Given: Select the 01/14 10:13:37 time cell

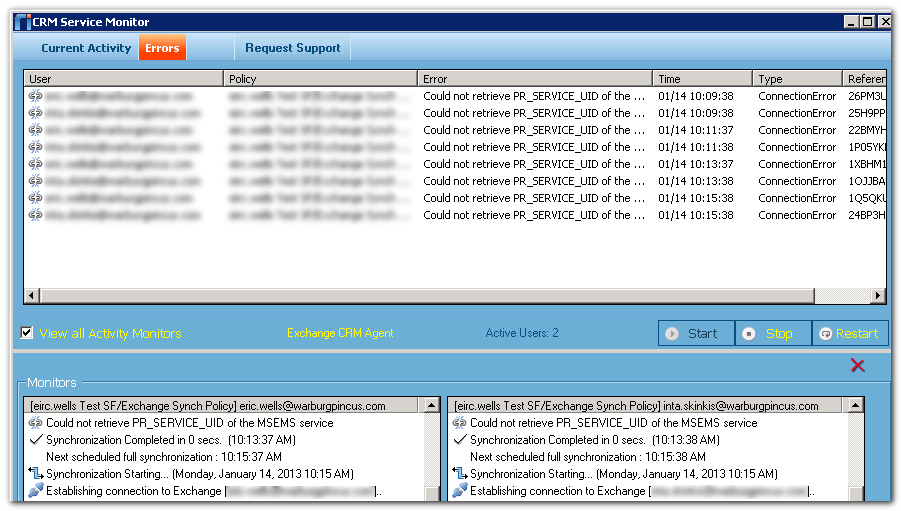Looking at the screenshot, I should click(696, 164).
